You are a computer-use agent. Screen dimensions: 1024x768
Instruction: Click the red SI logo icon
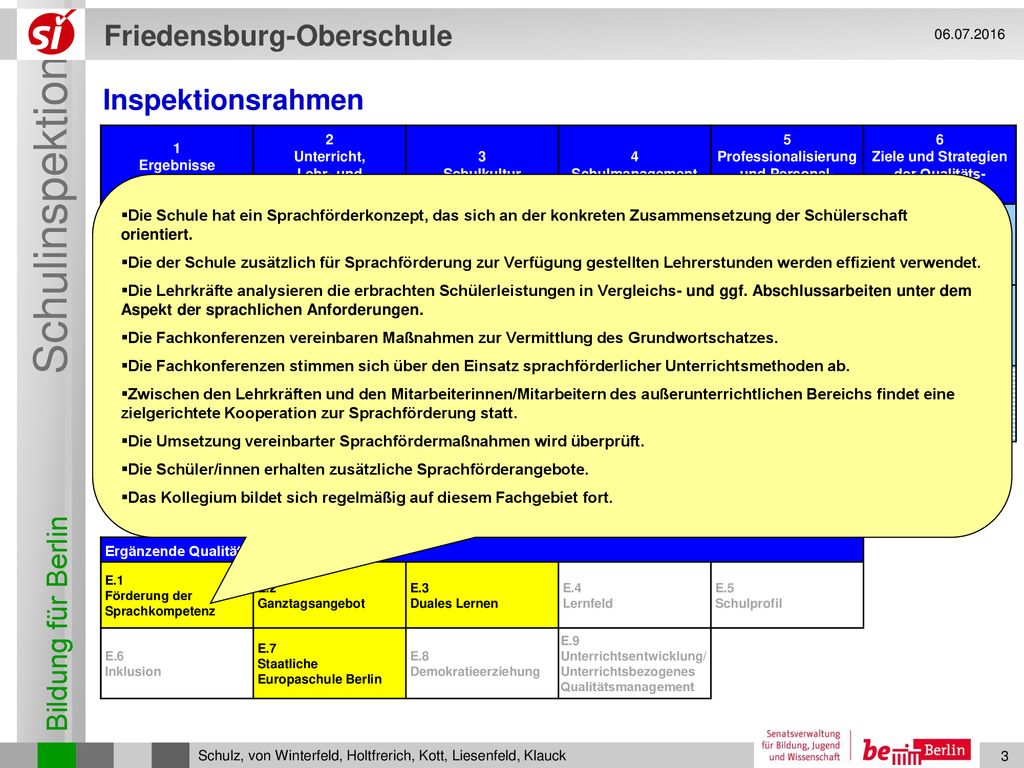coord(51,34)
